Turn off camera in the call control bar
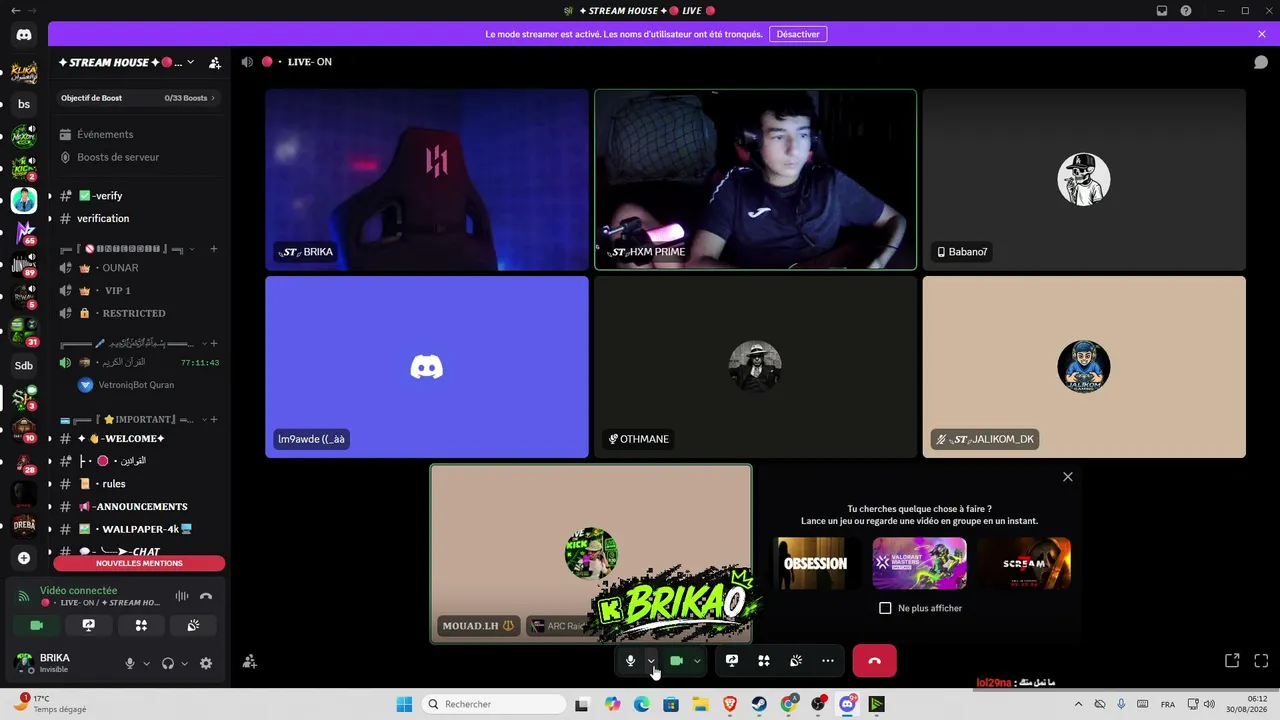 tap(676, 661)
